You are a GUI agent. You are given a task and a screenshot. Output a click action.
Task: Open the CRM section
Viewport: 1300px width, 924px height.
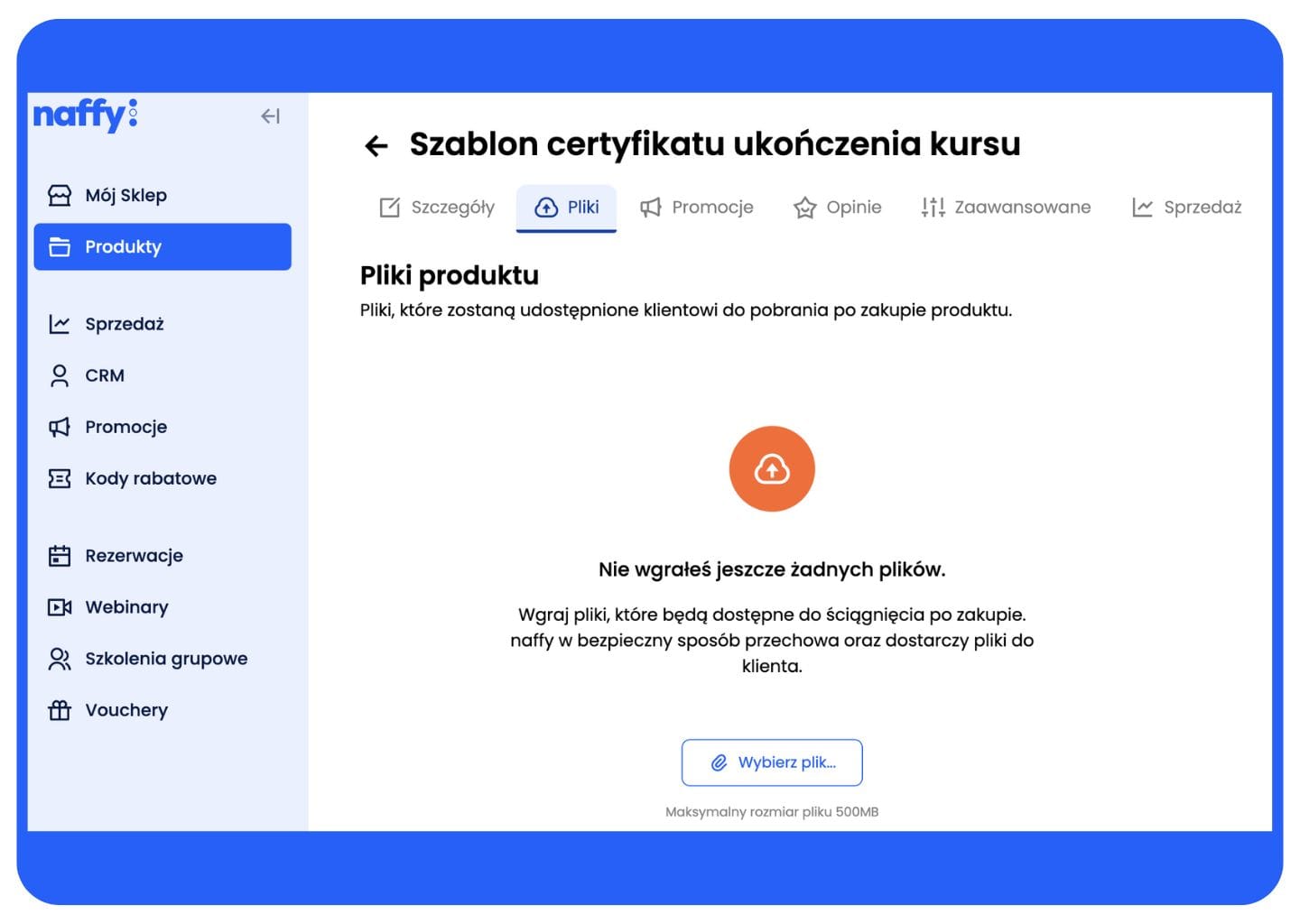pos(162,375)
